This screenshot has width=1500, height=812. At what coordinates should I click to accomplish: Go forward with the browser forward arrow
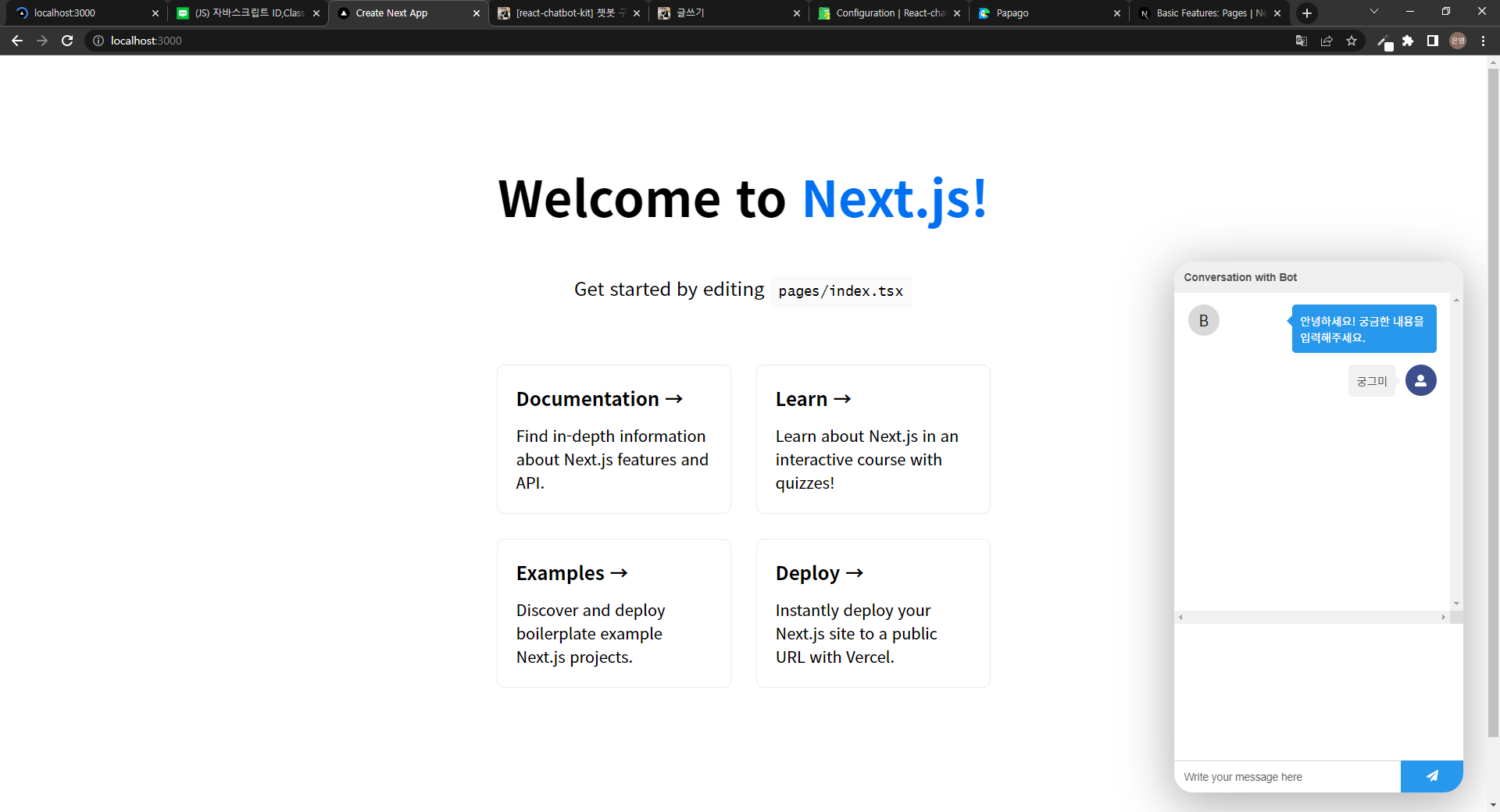pyautogui.click(x=42, y=41)
